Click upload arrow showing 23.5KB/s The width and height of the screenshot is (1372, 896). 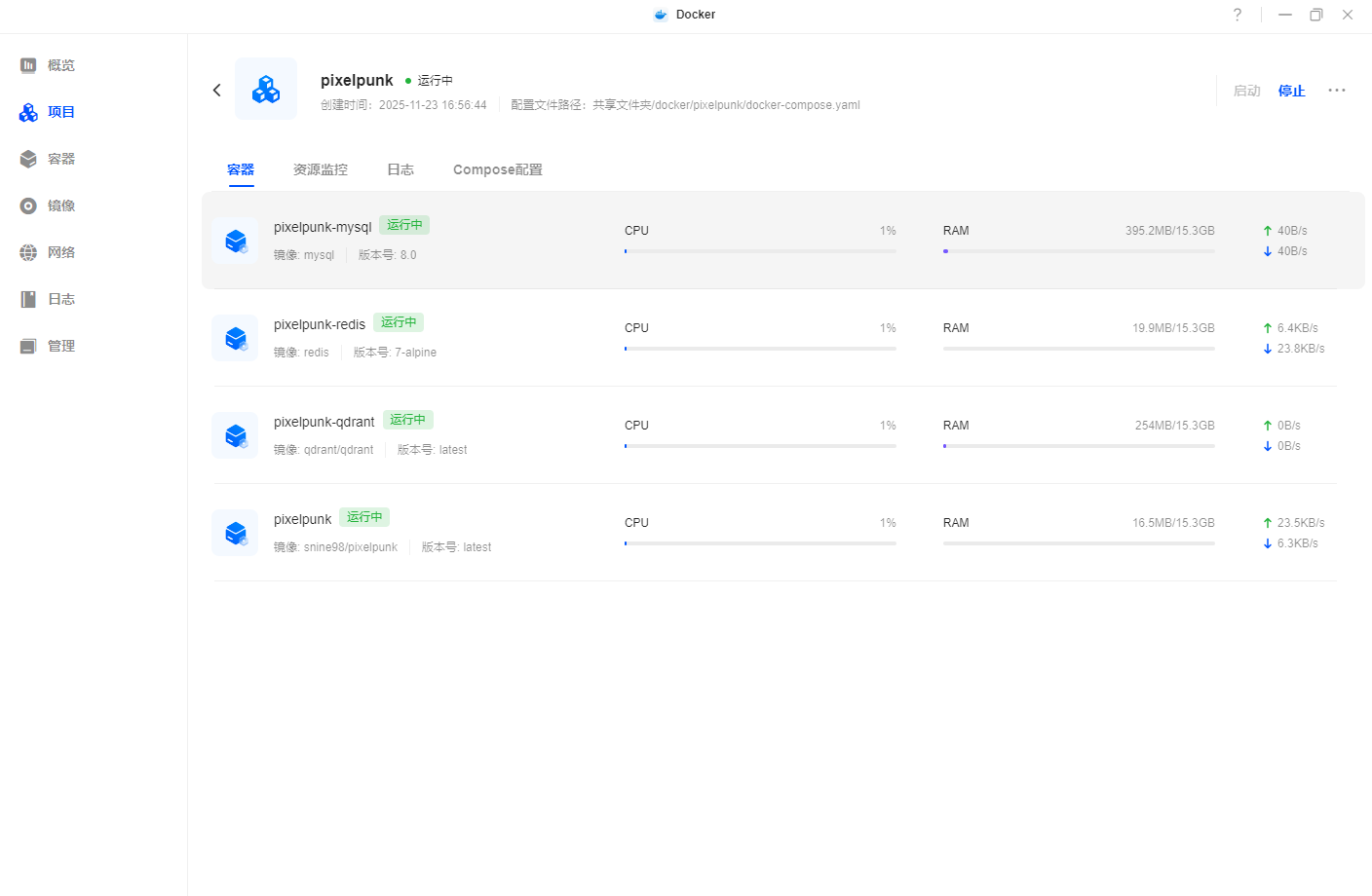[1267, 523]
